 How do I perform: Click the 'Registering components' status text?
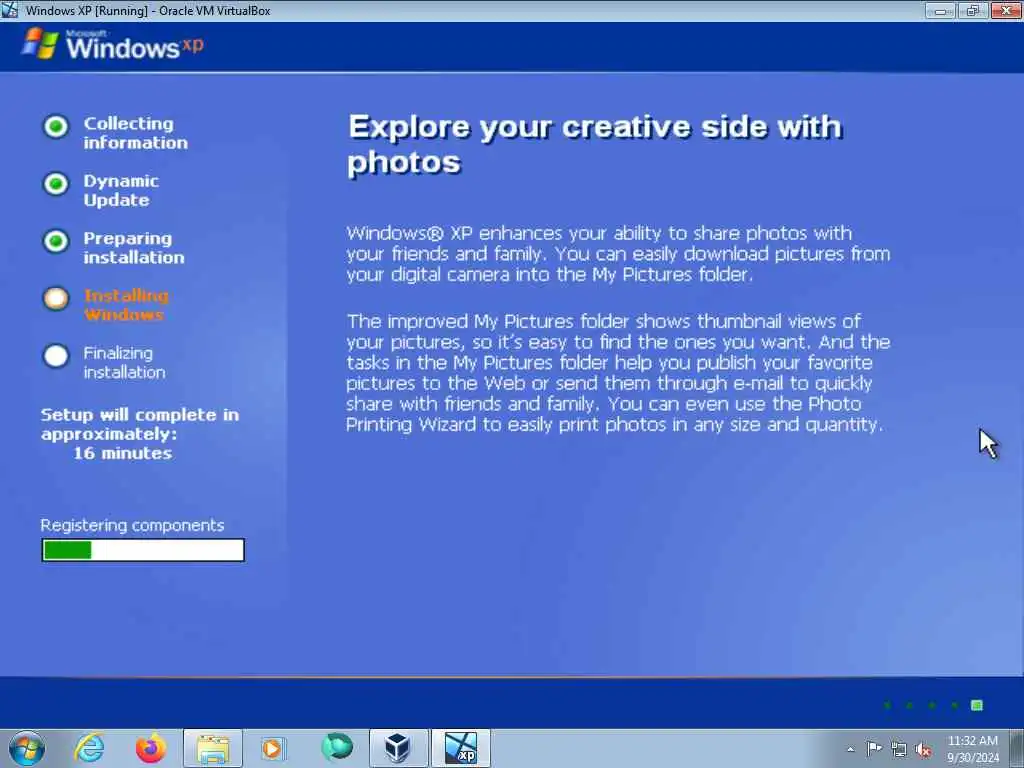click(132, 525)
